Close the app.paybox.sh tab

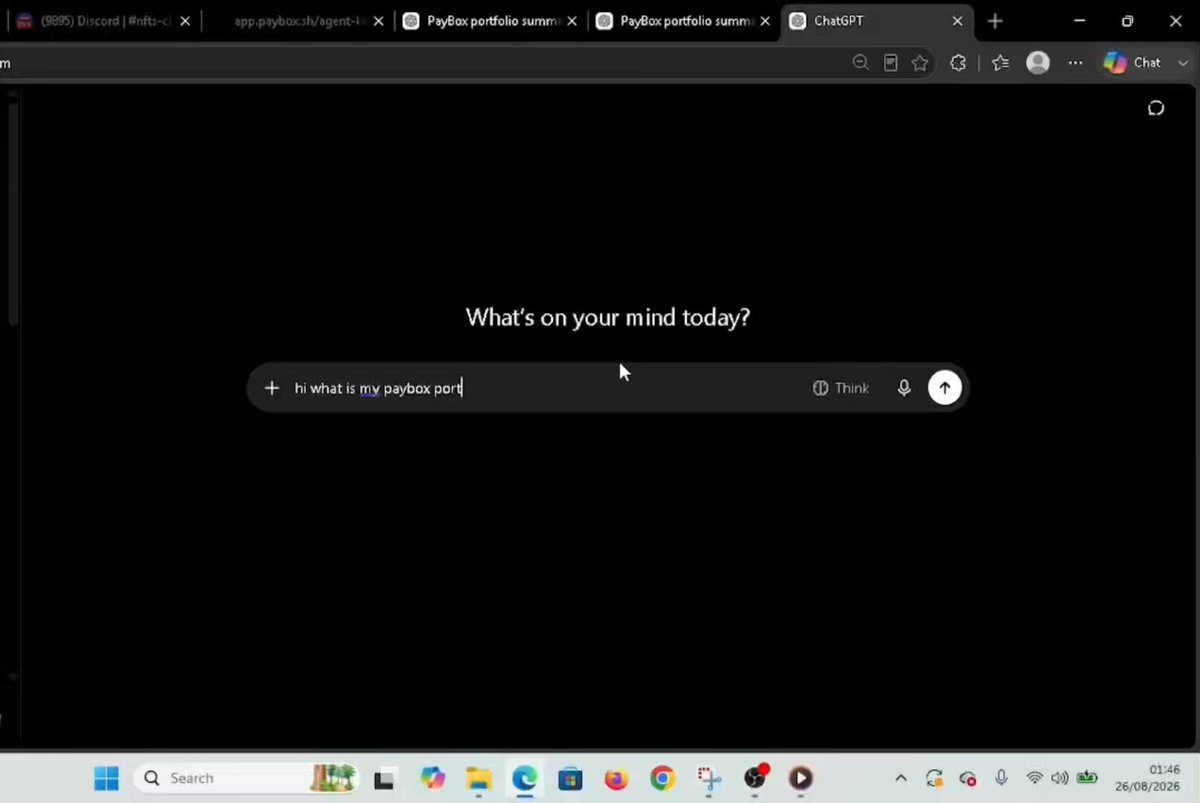coord(378,21)
